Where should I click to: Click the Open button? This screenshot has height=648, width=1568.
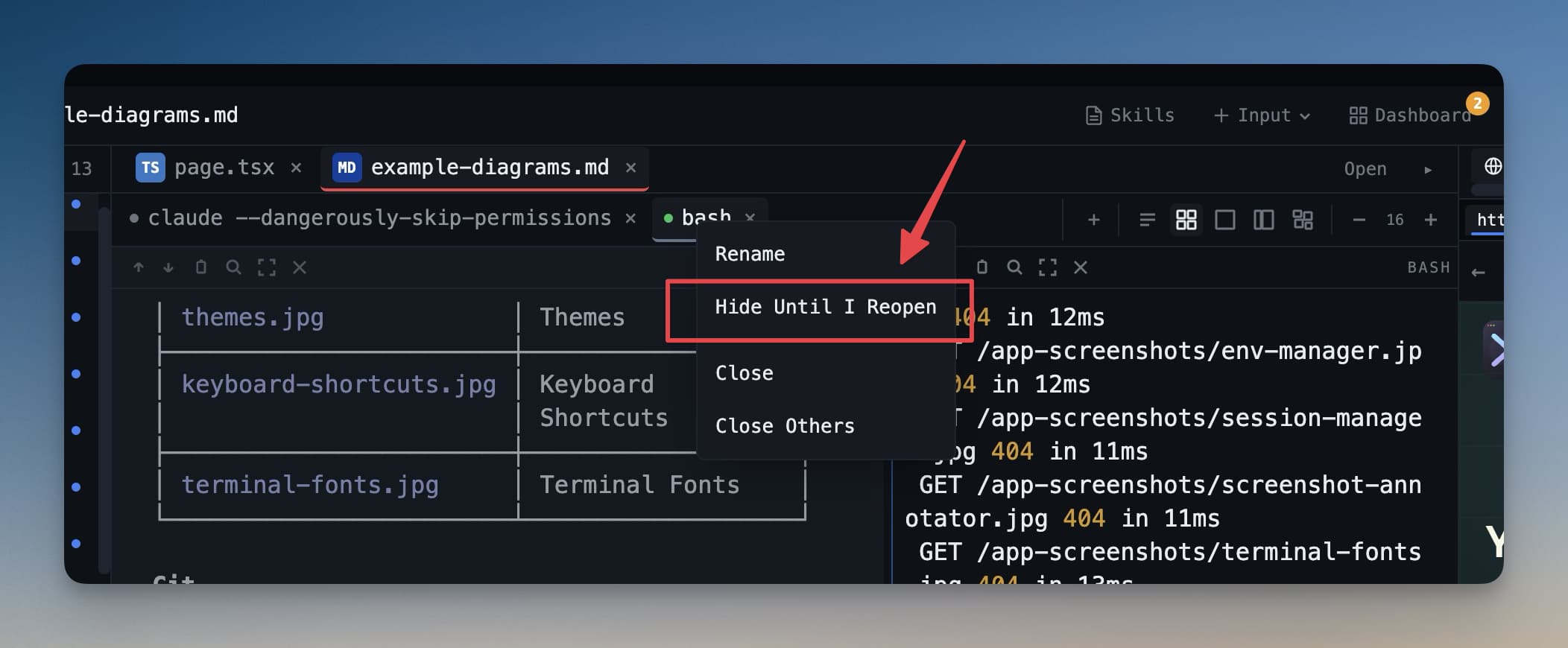coord(1365,169)
